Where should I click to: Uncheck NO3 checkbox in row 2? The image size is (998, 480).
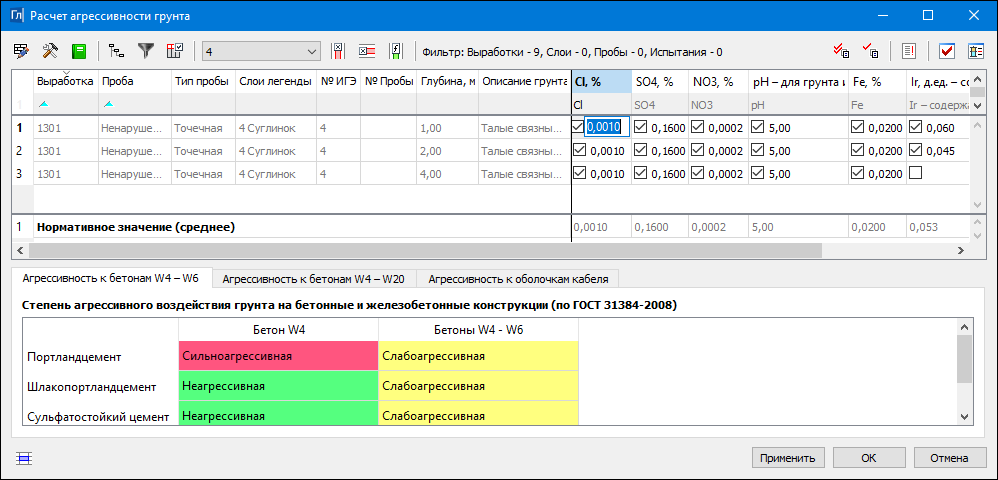[x=697, y=150]
